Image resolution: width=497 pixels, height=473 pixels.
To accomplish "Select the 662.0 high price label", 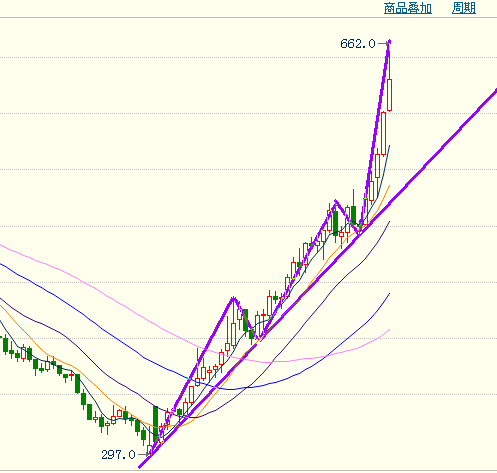I will pyautogui.click(x=358, y=44).
